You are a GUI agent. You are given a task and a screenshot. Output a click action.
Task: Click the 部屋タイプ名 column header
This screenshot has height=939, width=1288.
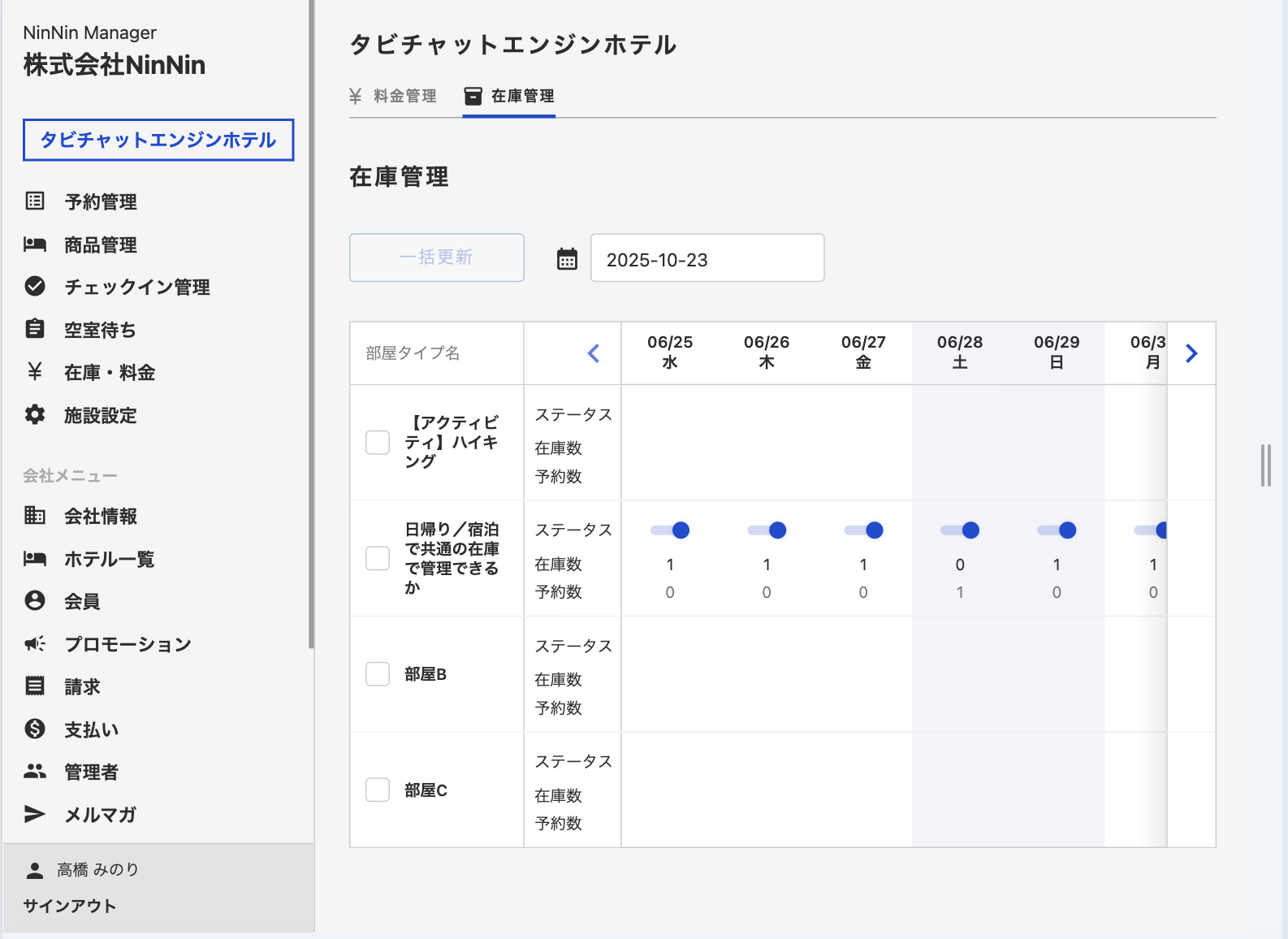[x=413, y=353]
